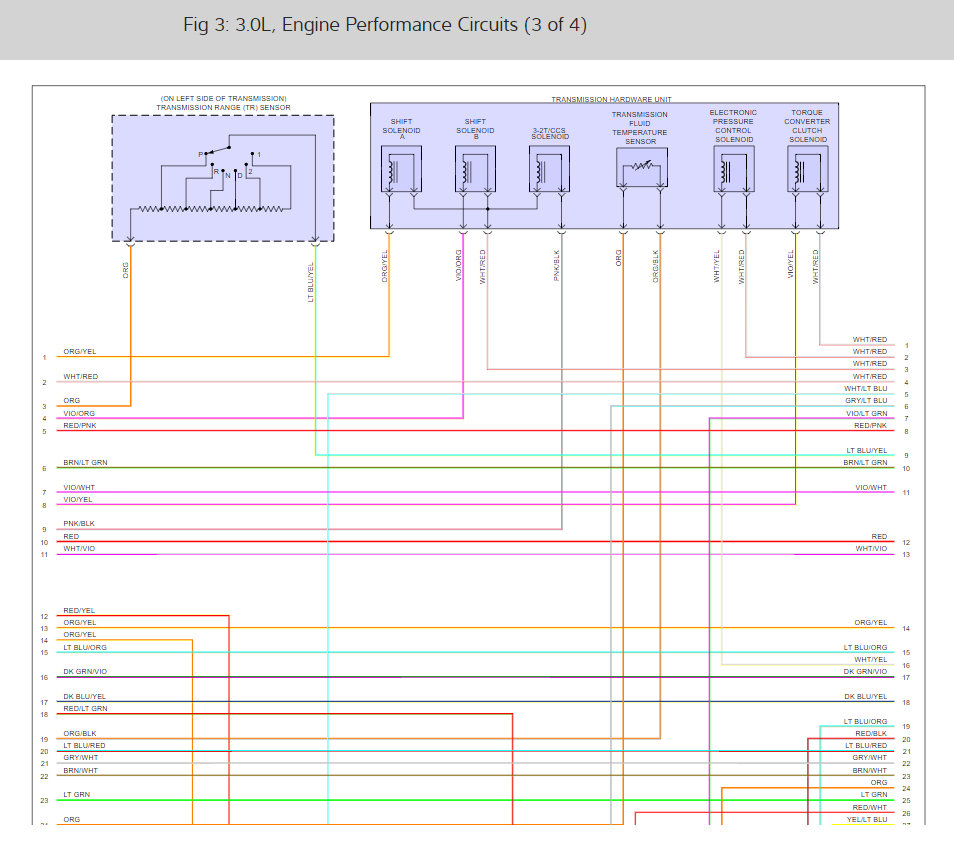The width and height of the screenshot is (954, 842).
Task: Click the 'ELECTRONIC PRESSURE CONTROL SOLENOID' label
Action: click(x=733, y=126)
